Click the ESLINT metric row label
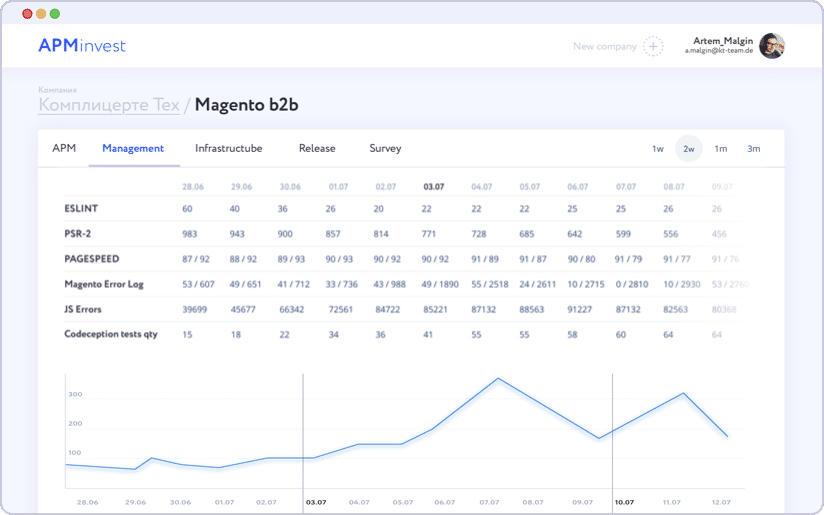 tap(81, 208)
